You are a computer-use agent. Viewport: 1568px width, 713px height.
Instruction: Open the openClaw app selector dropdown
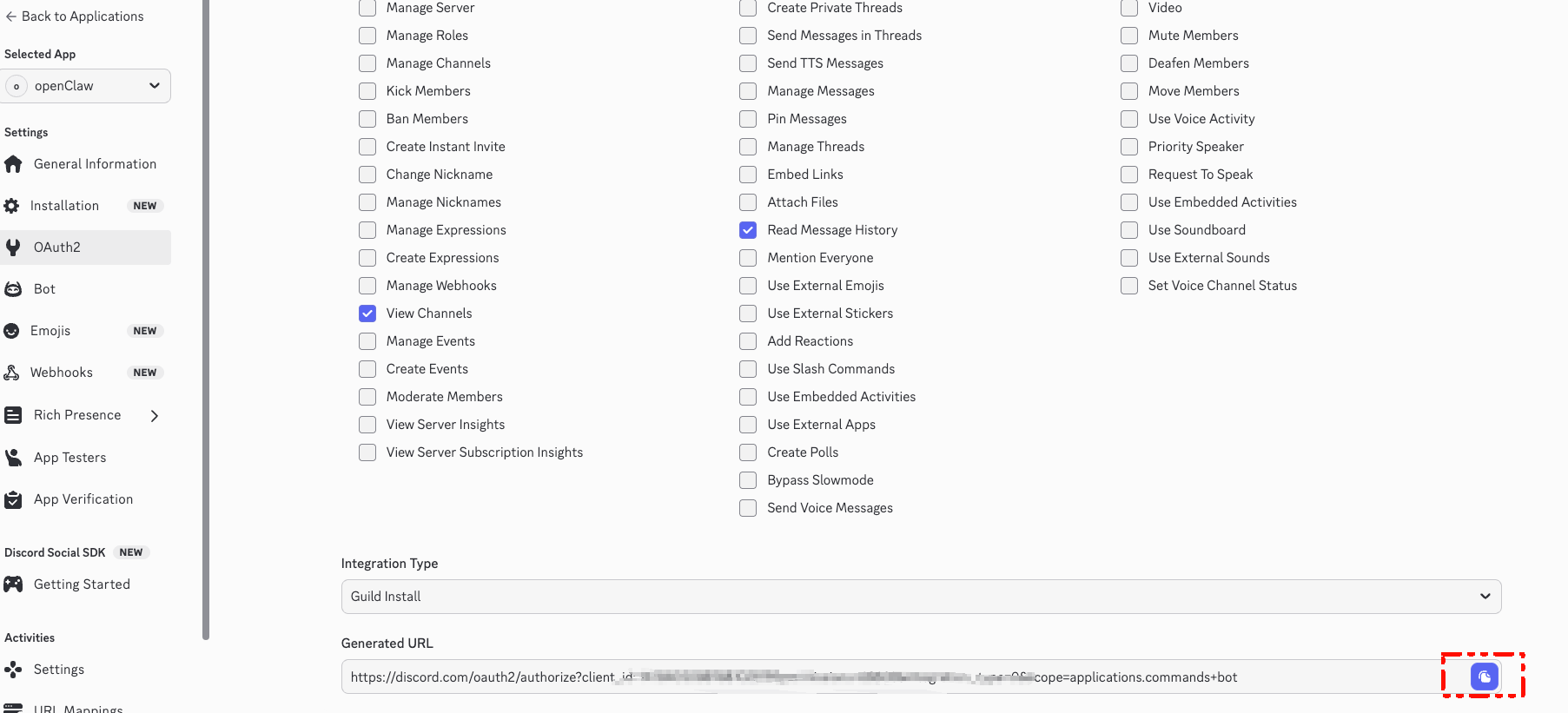[x=87, y=86]
